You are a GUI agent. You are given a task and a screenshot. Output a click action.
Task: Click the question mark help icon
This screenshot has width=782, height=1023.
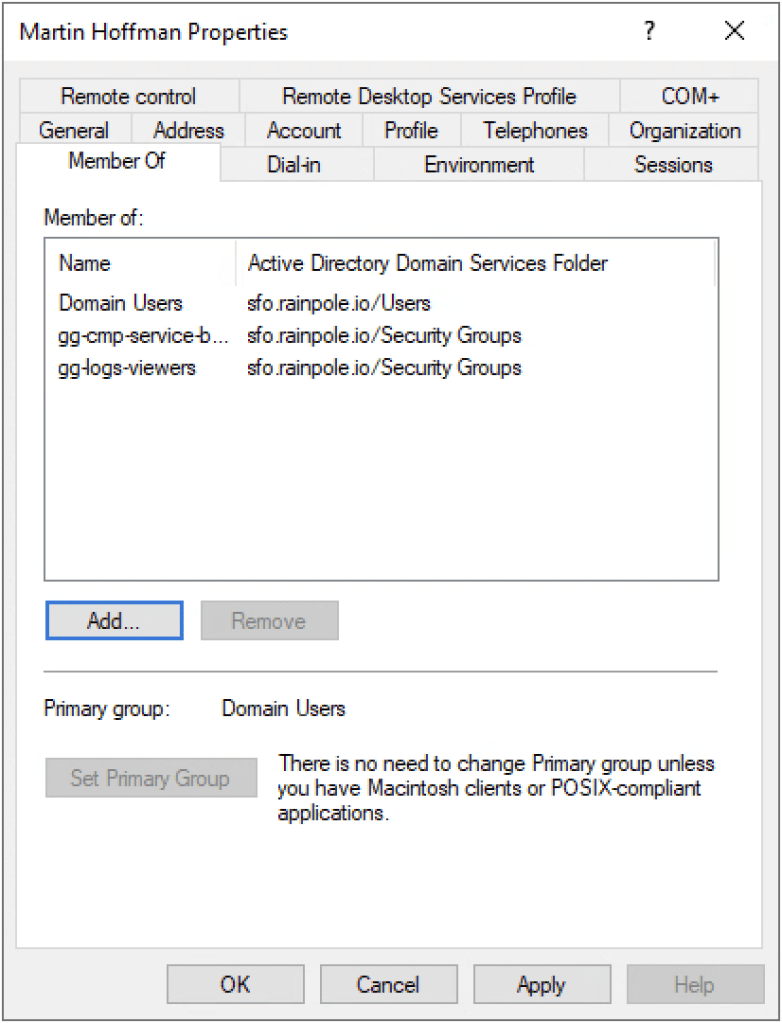click(649, 31)
